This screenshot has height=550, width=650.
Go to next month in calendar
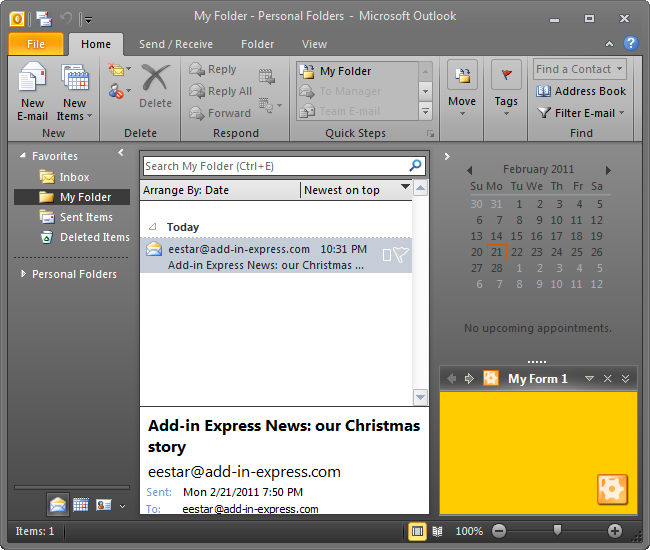click(608, 170)
